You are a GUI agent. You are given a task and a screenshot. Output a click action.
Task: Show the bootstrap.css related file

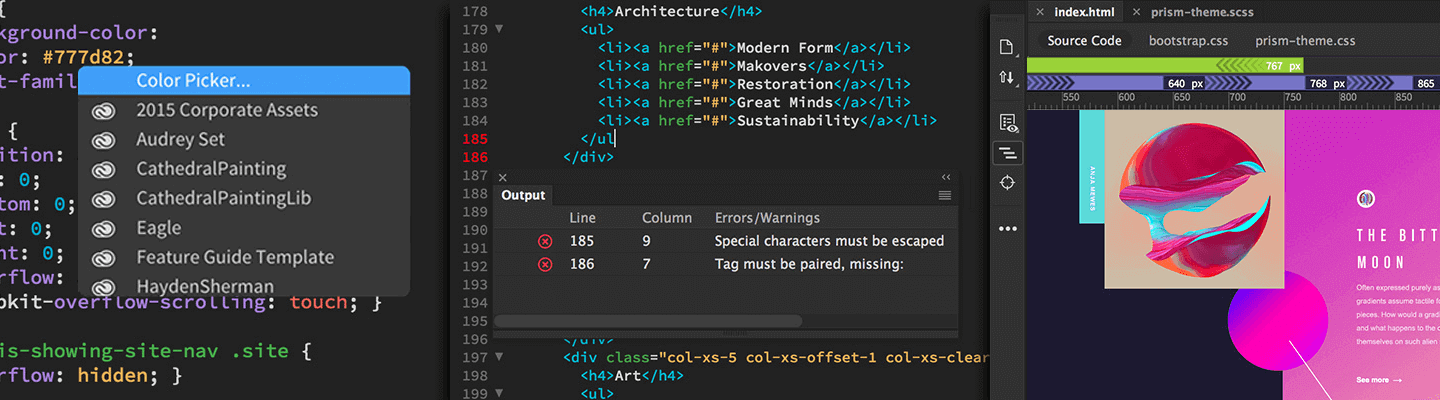(x=1189, y=41)
